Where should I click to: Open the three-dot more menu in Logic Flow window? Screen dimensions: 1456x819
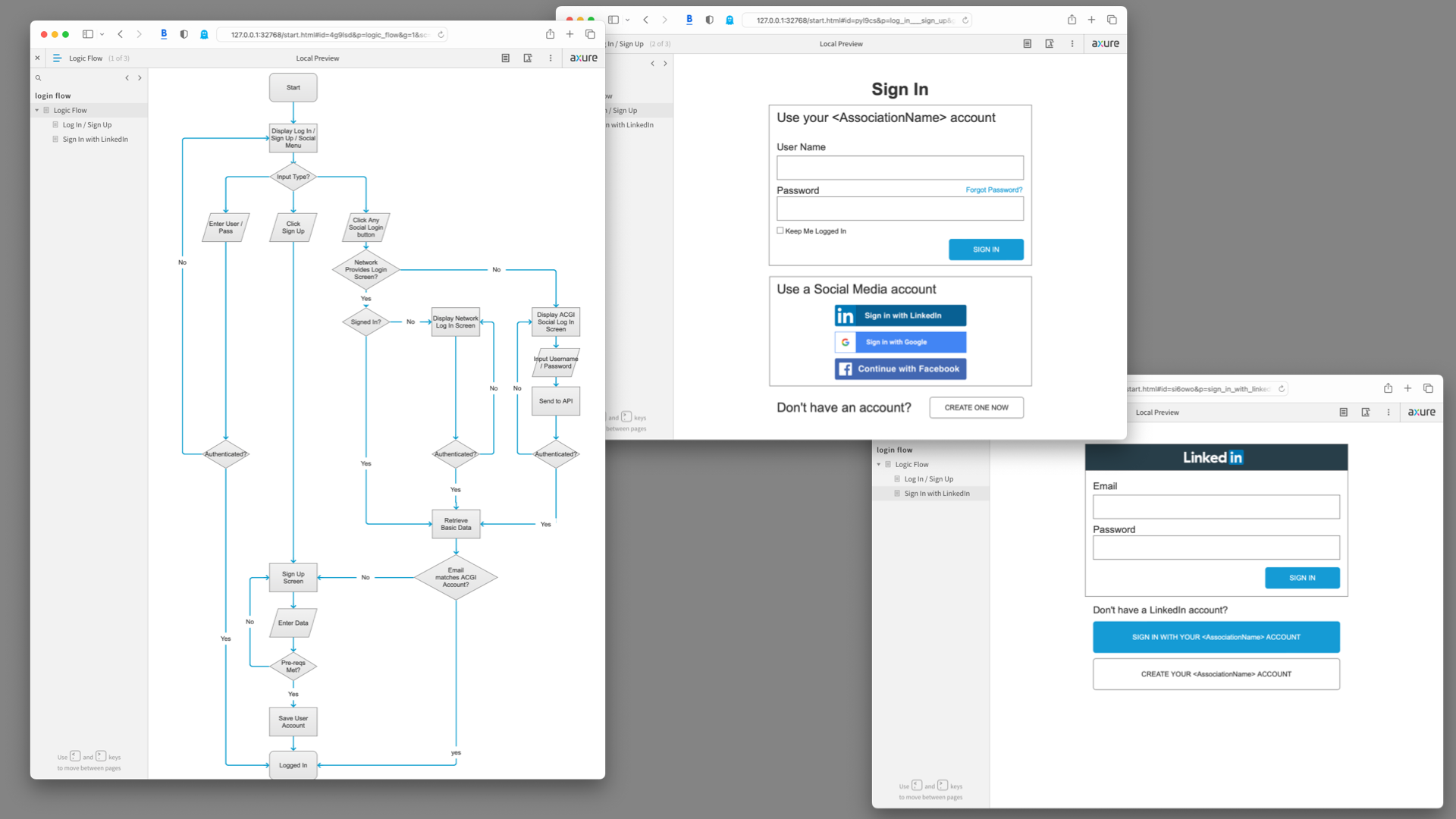(x=551, y=58)
